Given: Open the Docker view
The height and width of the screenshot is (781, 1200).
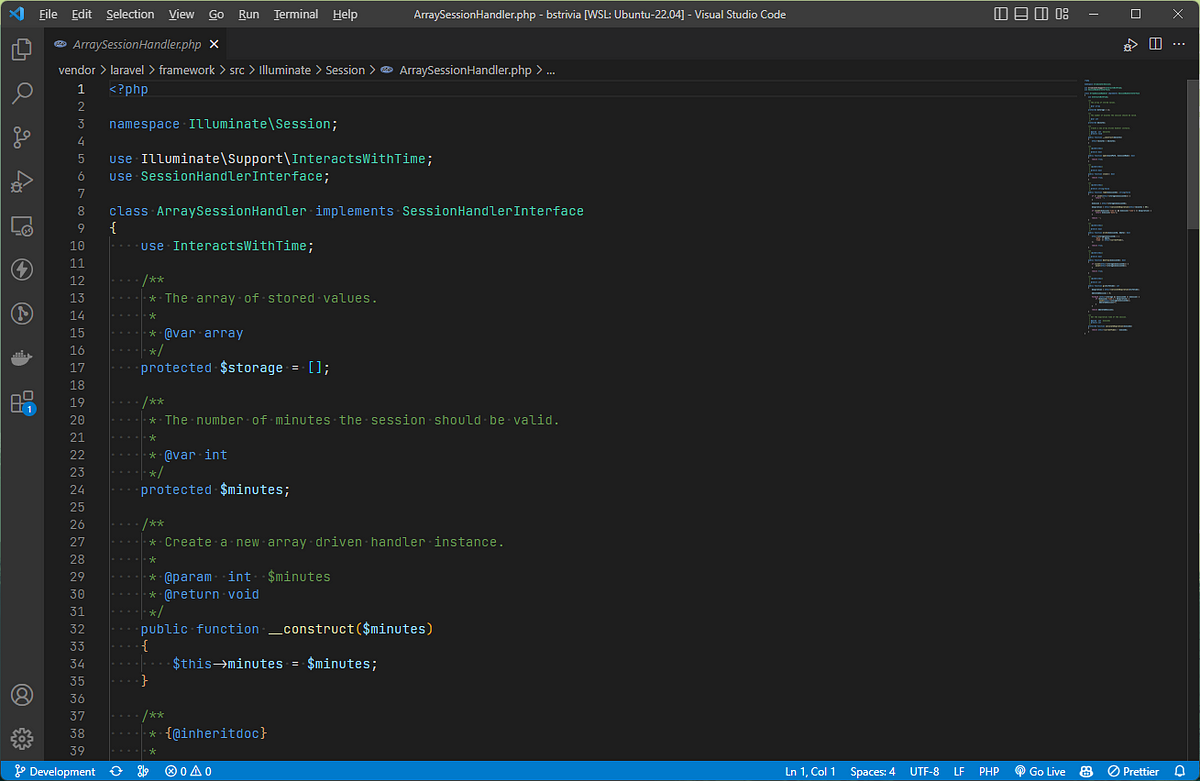Looking at the screenshot, I should click(x=22, y=357).
